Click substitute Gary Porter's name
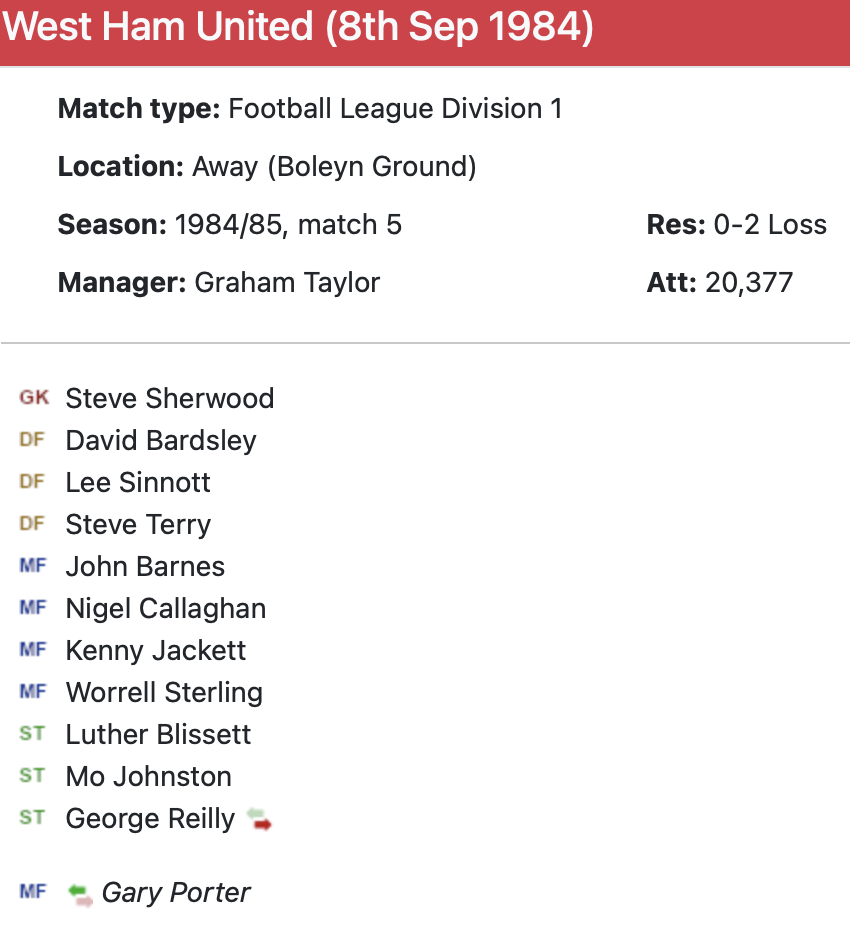850x950 pixels. [176, 892]
